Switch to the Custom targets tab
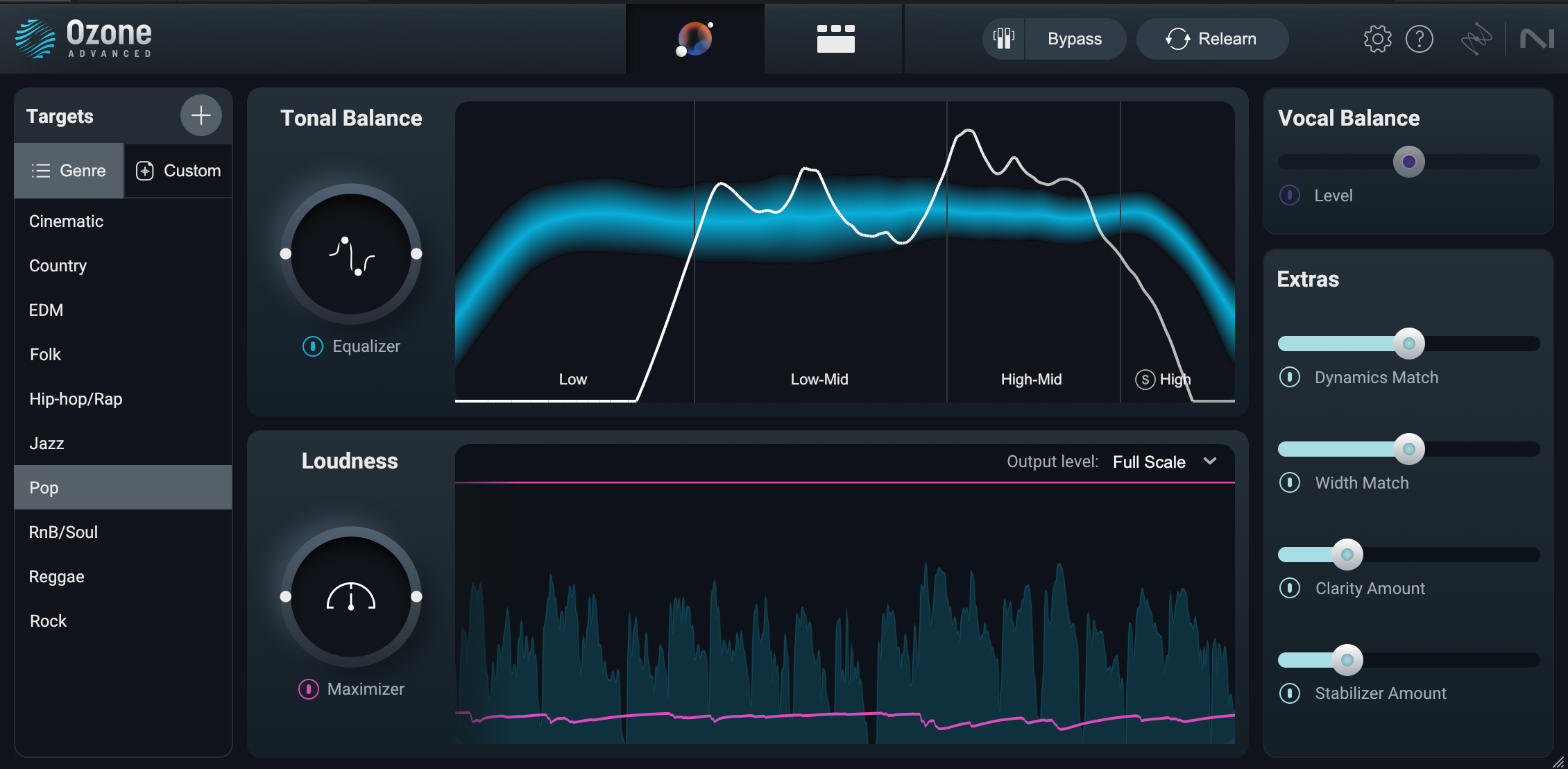The height and width of the screenshot is (769, 1568). [178, 171]
